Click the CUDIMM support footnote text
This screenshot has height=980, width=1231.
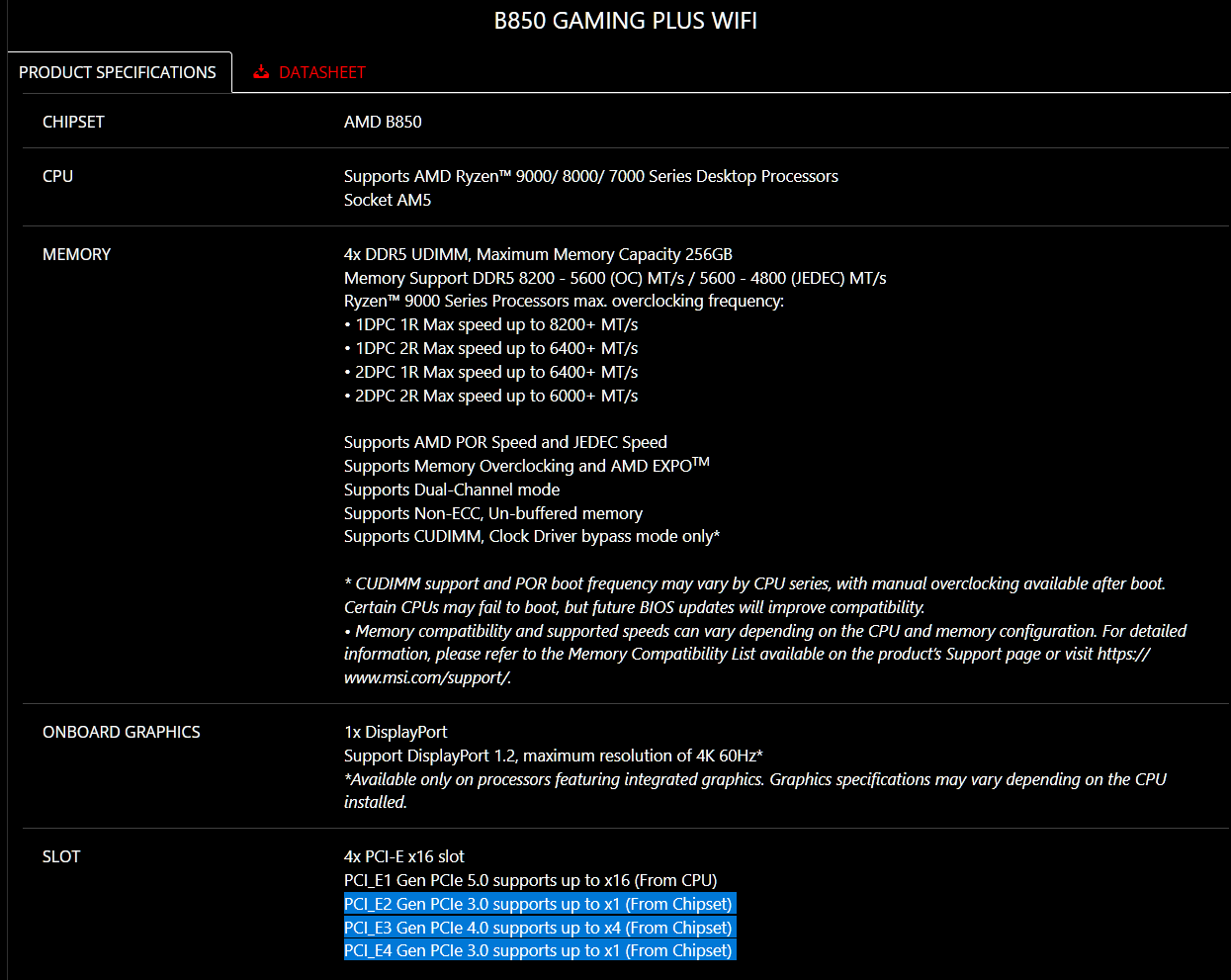[x=754, y=583]
